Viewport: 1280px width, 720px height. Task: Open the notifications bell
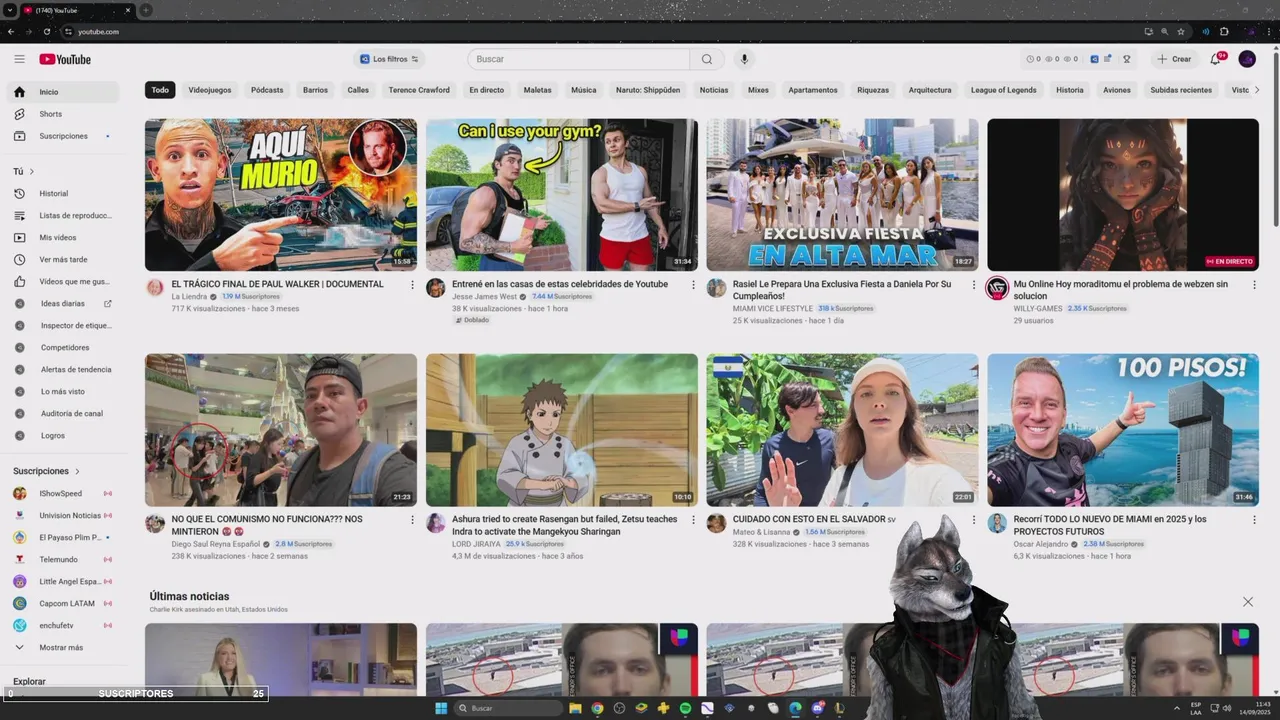click(x=1215, y=59)
